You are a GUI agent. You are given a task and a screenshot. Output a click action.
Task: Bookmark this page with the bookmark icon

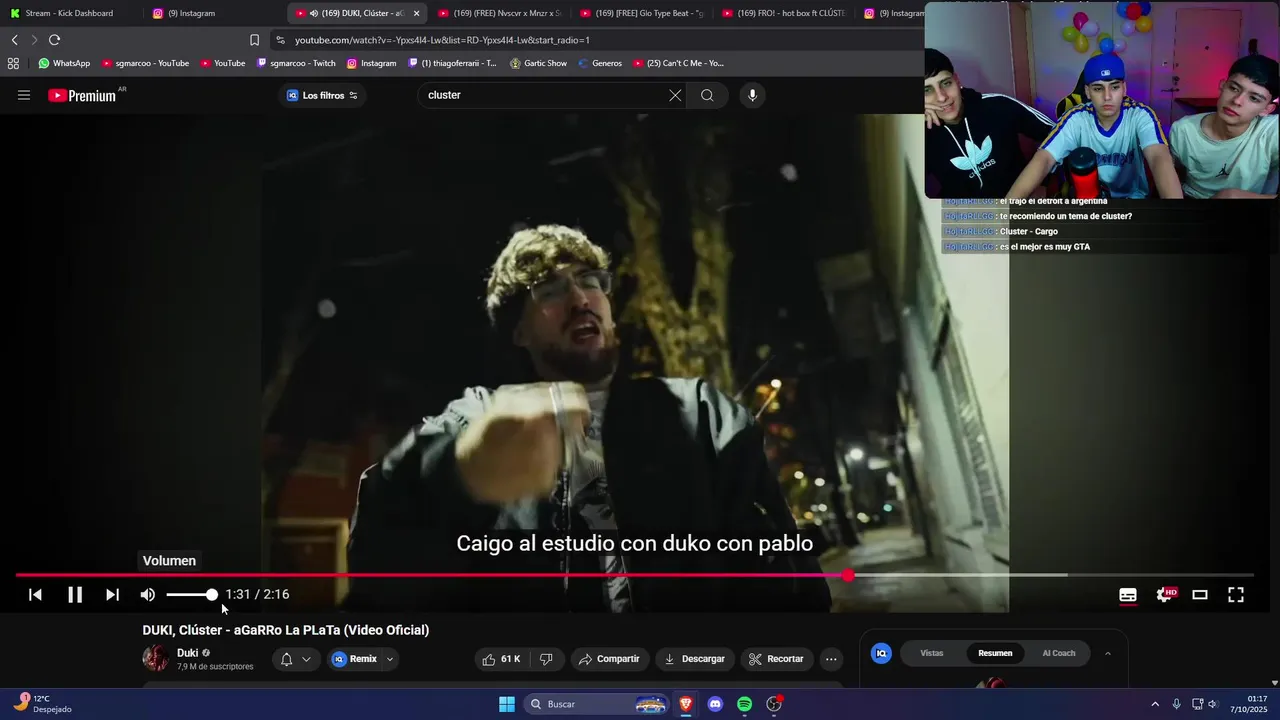tap(254, 40)
